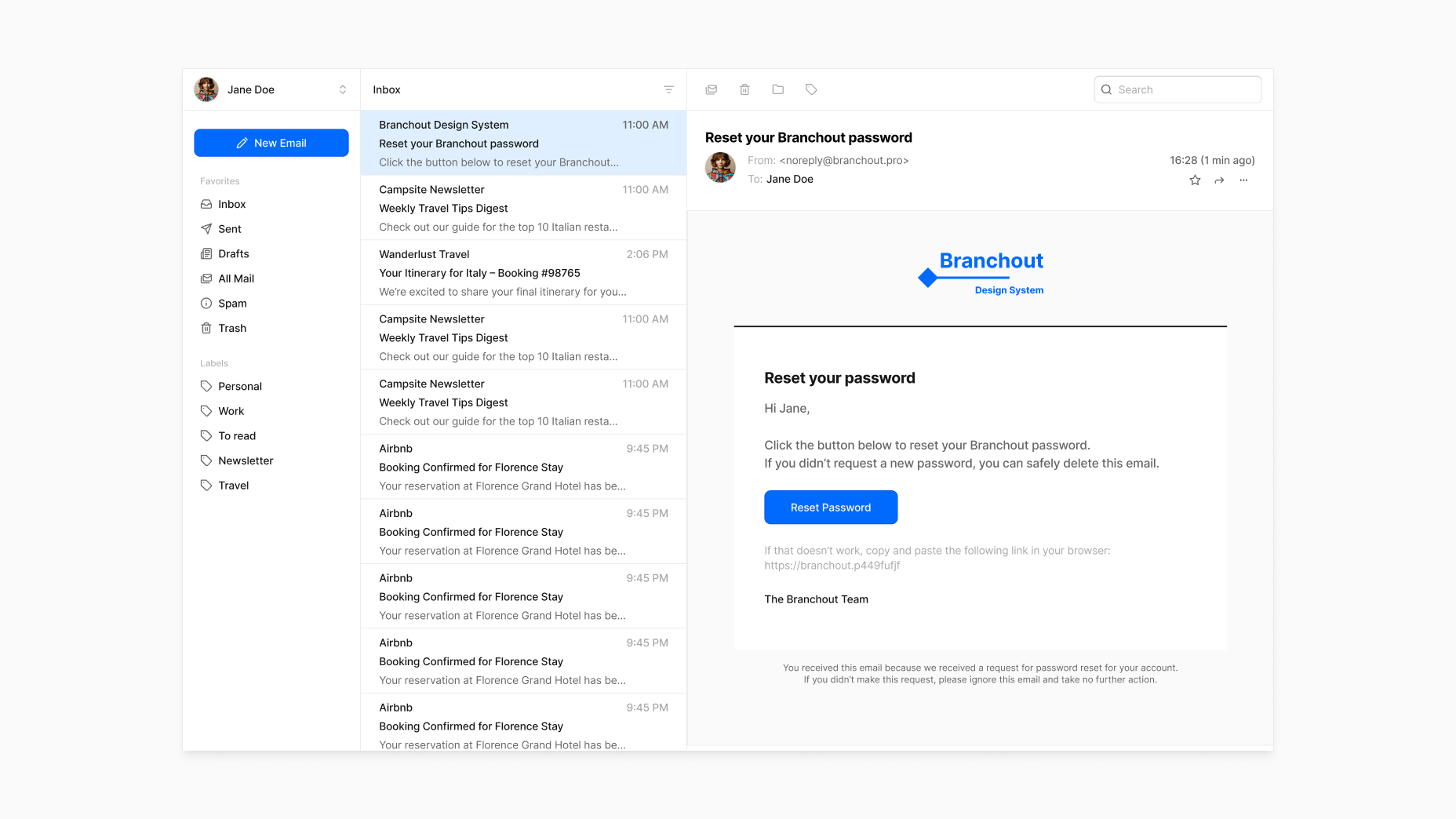Toggle the Newsletter label in sidebar
The image size is (1456, 819).
pos(246,460)
